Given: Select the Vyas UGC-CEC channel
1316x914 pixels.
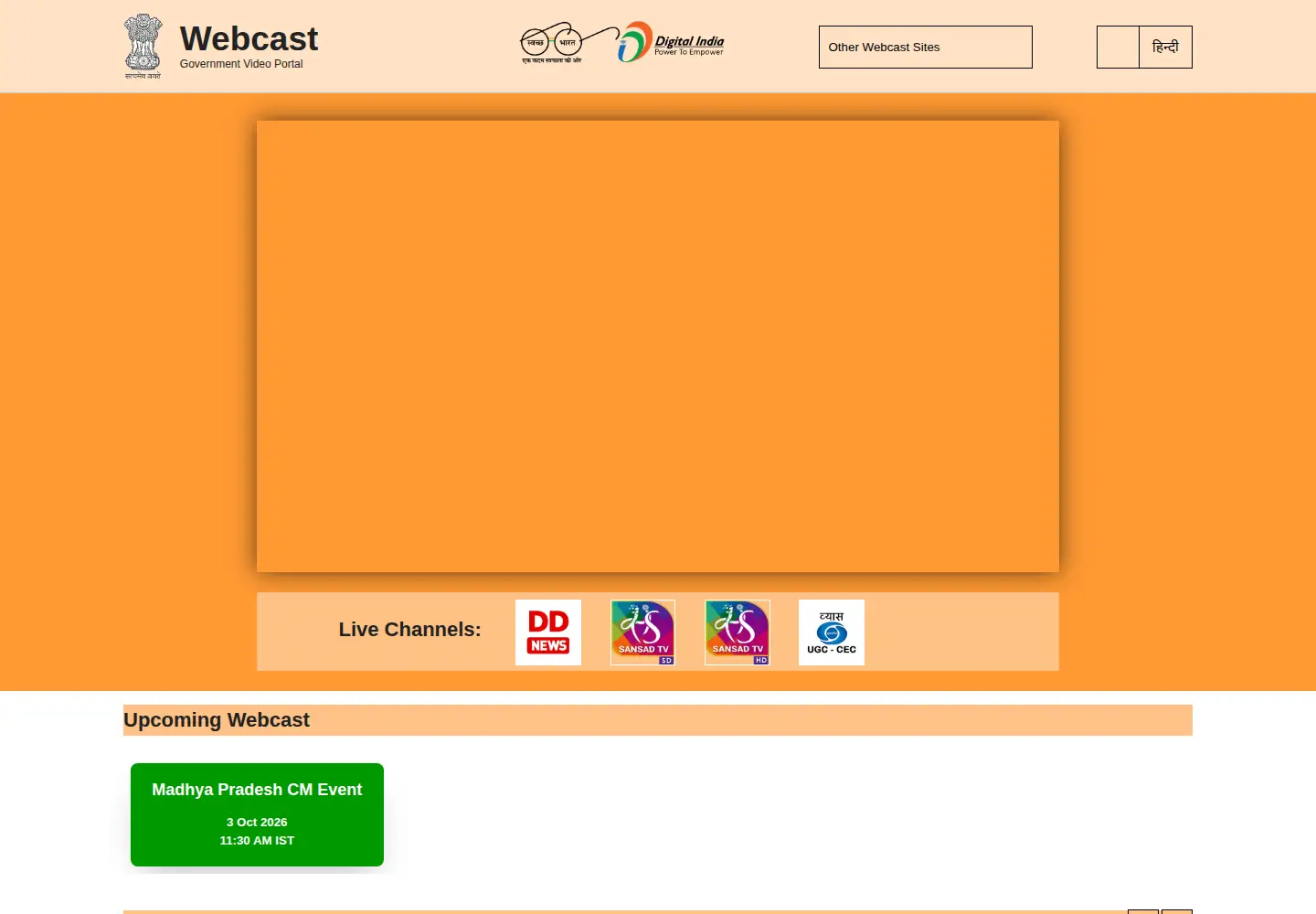Looking at the screenshot, I should [x=832, y=632].
